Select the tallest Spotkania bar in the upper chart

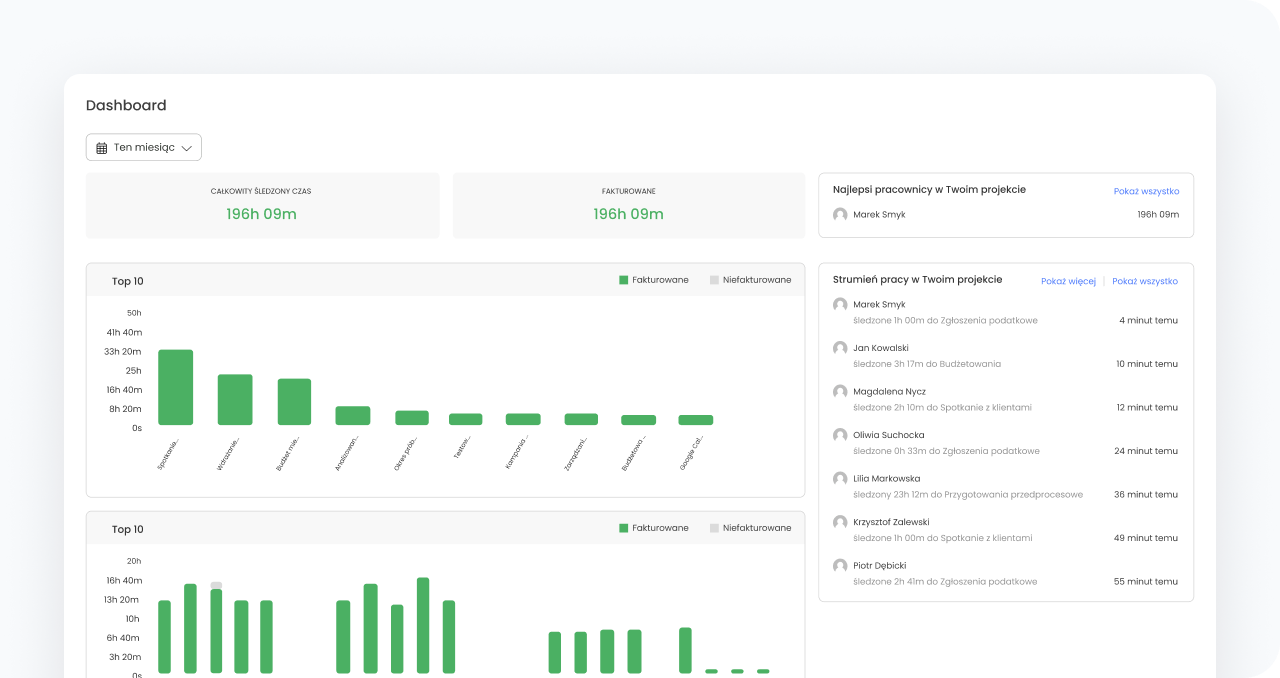coord(175,387)
